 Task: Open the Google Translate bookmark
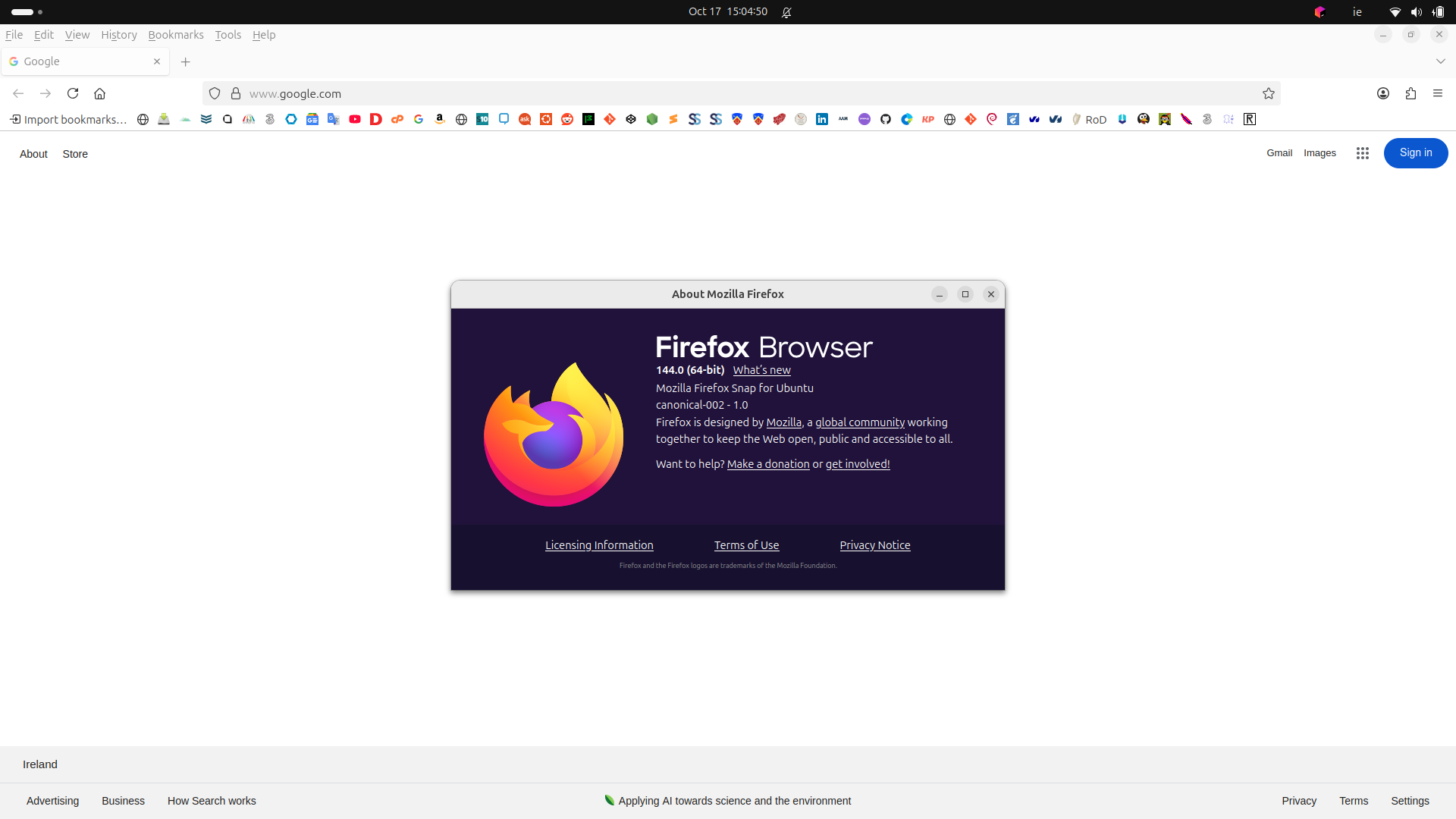[334, 119]
